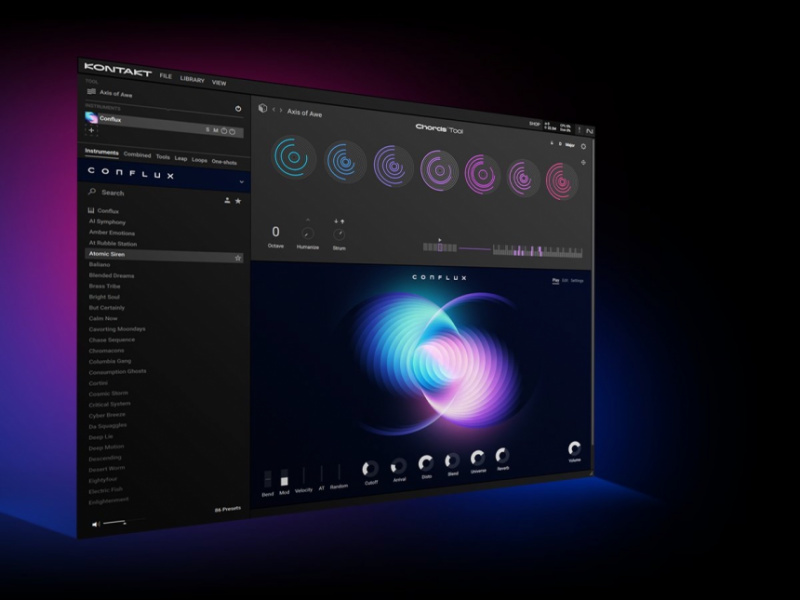Image resolution: width=800 pixels, height=600 pixels.
Task: Turn the Cutoff knob
Action: (x=372, y=468)
